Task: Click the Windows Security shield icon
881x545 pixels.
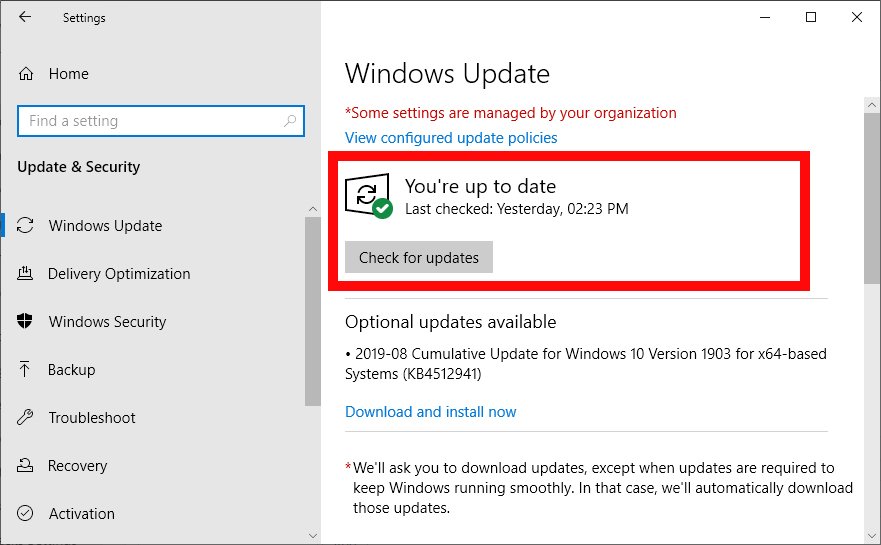Action: 27,322
